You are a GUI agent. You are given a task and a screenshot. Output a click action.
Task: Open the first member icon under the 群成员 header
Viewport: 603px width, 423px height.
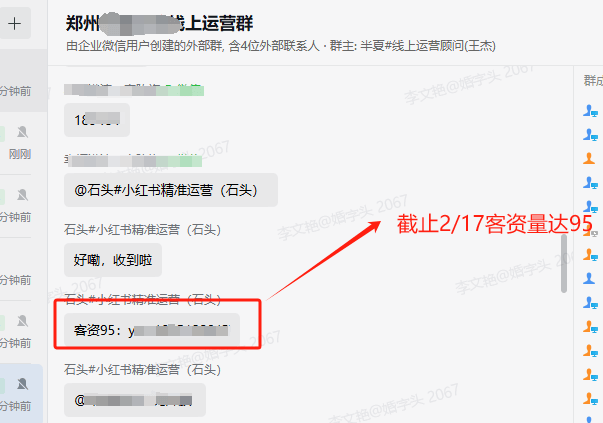pos(590,111)
